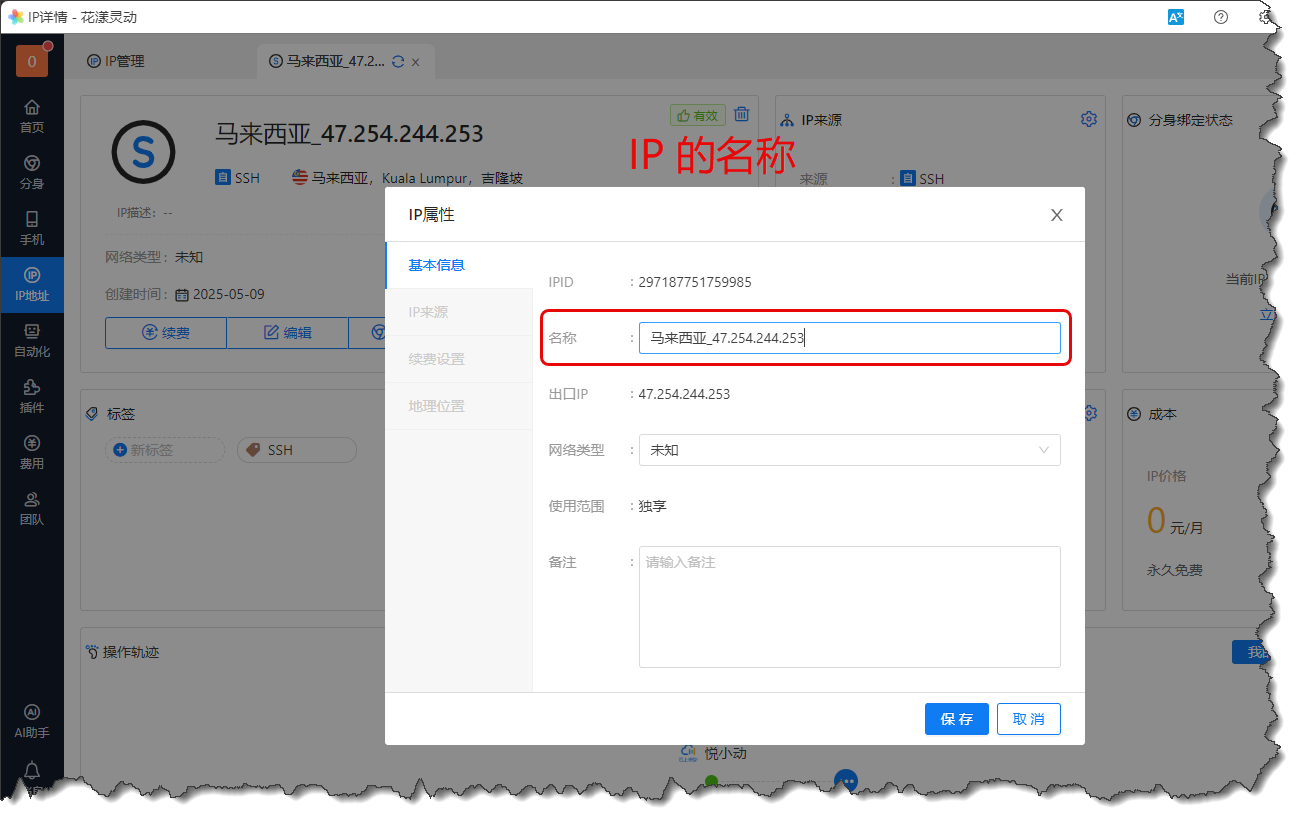The width and height of the screenshot is (1304, 823).
Task: Open the 插件 plugins sidebar icon
Action: pos(32,395)
